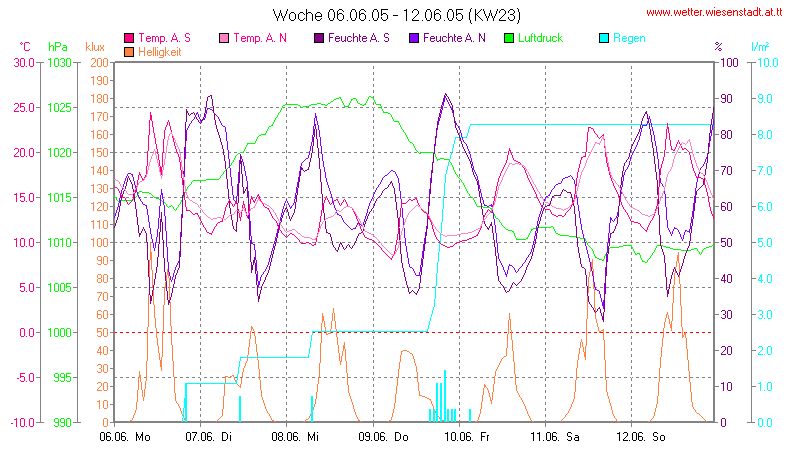Viewport: 790px width, 460px height.
Task: Click the Temp. A. N legend color swatch
Action: pos(224,38)
